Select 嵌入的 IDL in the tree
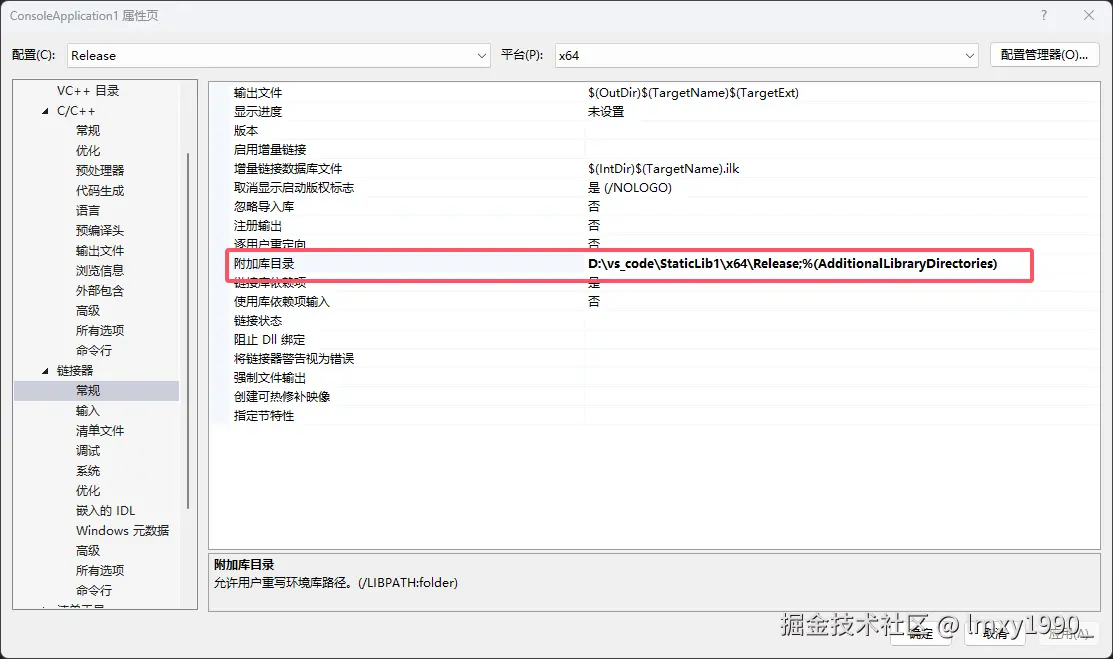Image resolution: width=1113 pixels, height=659 pixels. [105, 511]
